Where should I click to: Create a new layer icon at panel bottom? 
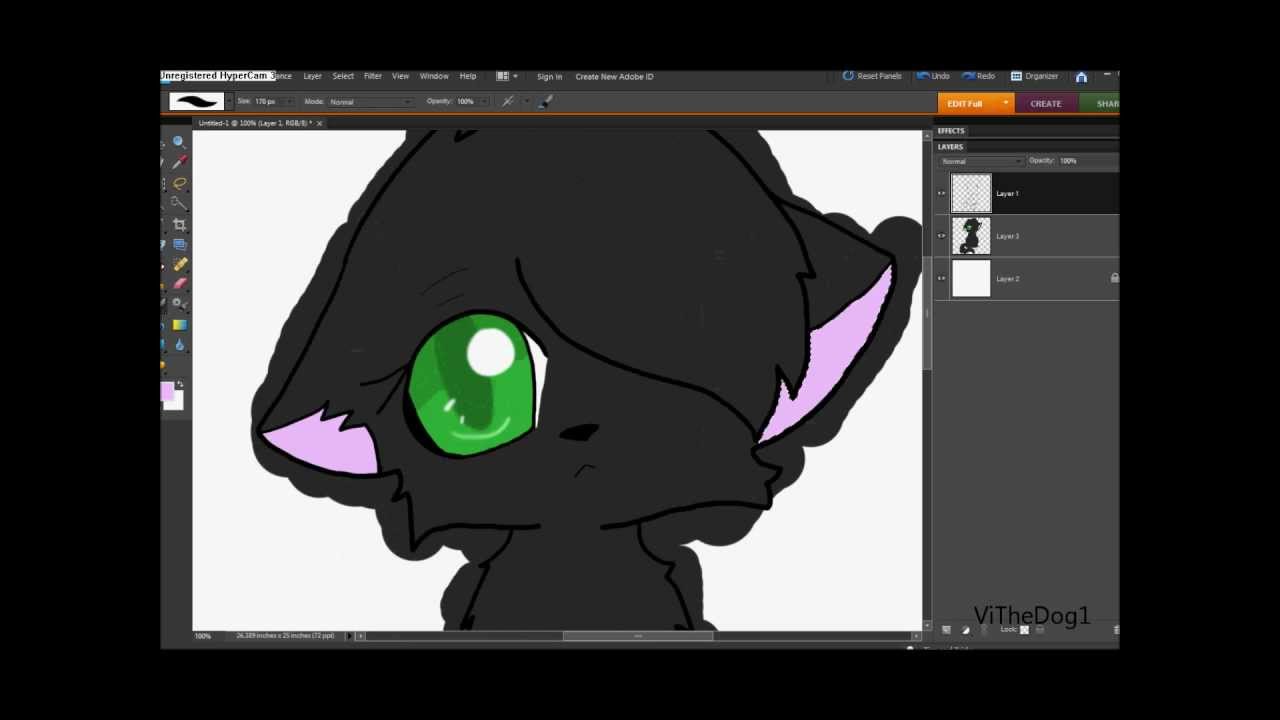click(946, 630)
